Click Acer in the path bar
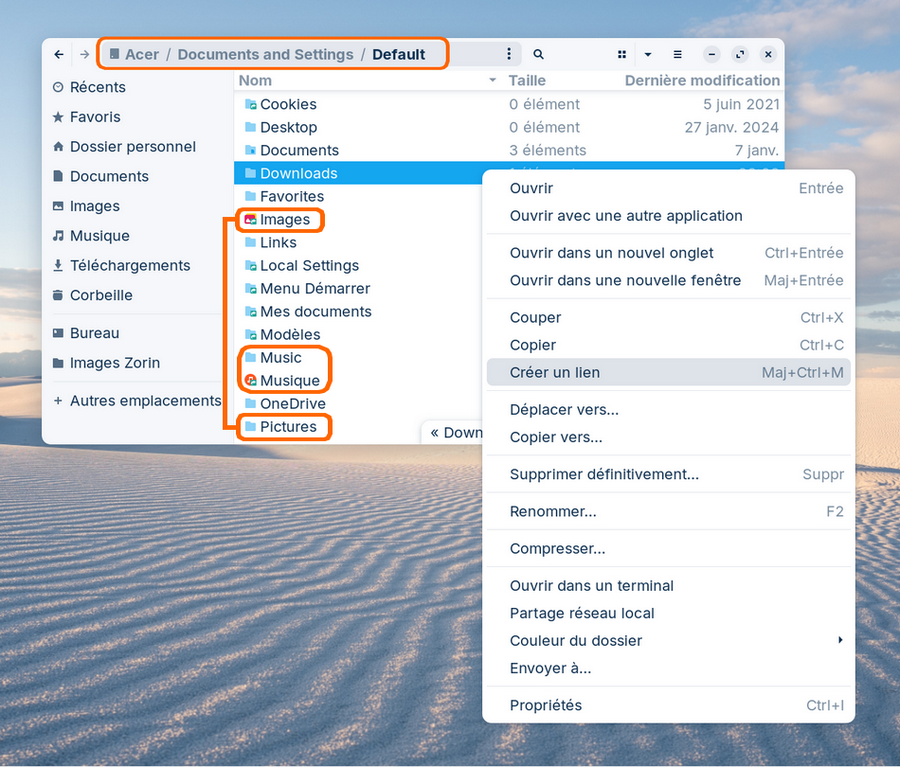The height and width of the screenshot is (767, 900). point(141,54)
